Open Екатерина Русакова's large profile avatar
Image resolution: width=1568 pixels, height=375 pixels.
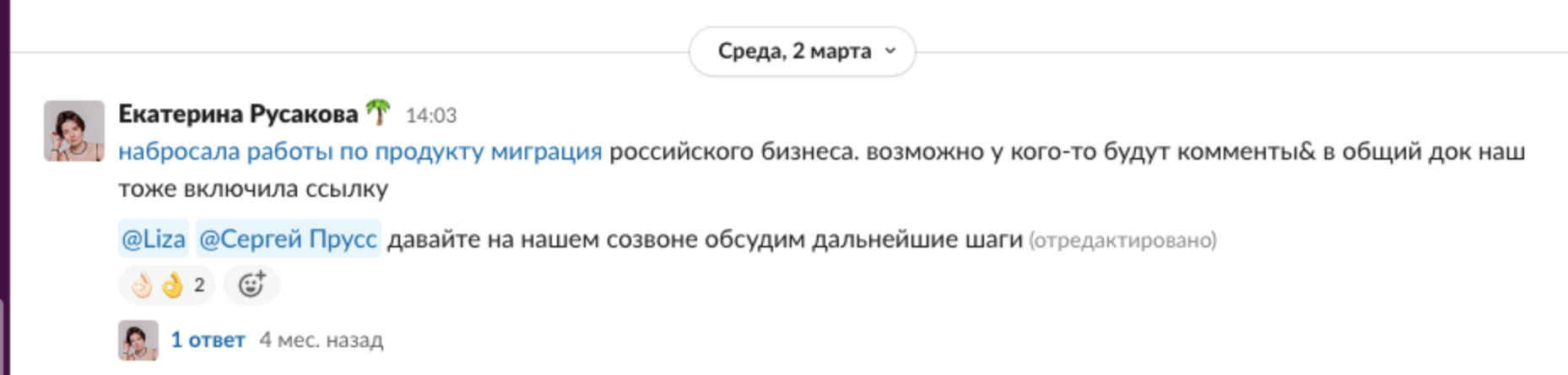(x=74, y=131)
